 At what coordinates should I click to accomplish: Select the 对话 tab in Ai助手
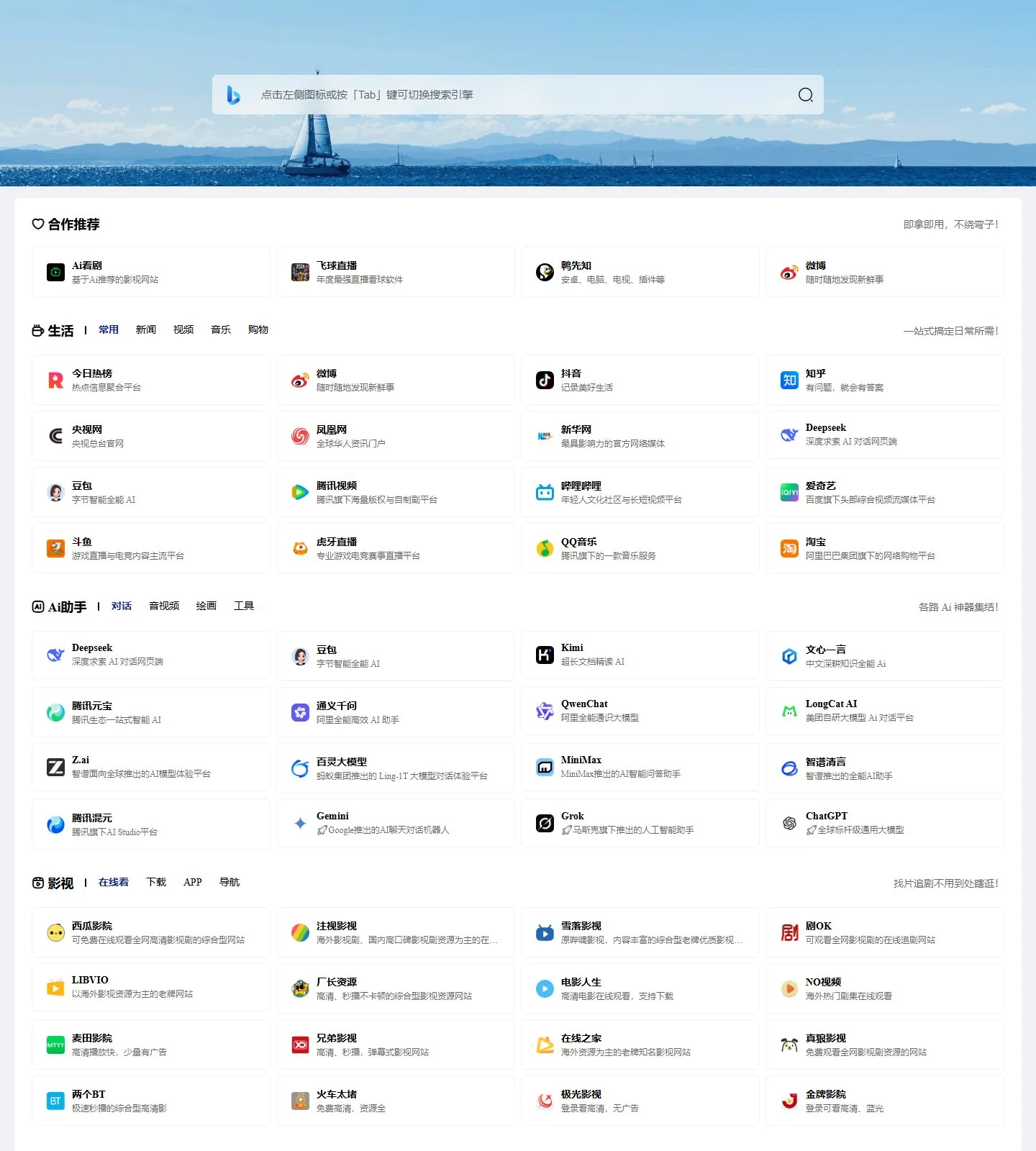pyautogui.click(x=122, y=606)
